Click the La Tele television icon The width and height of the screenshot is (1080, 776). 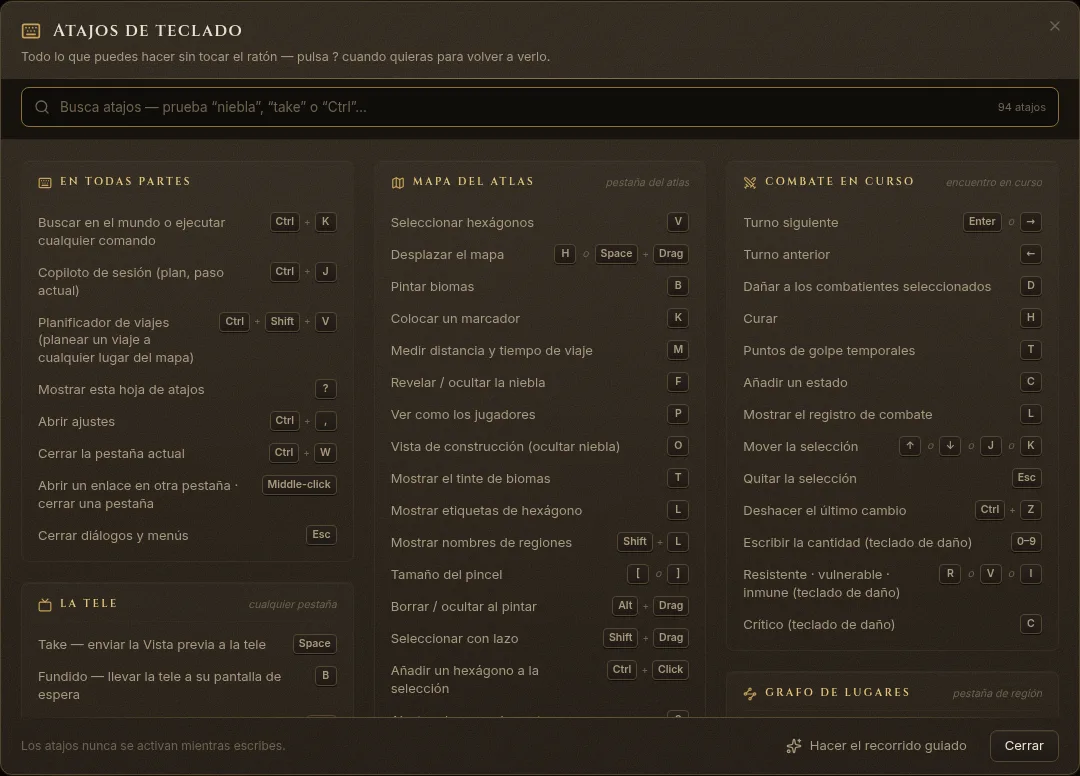pyautogui.click(x=45, y=605)
